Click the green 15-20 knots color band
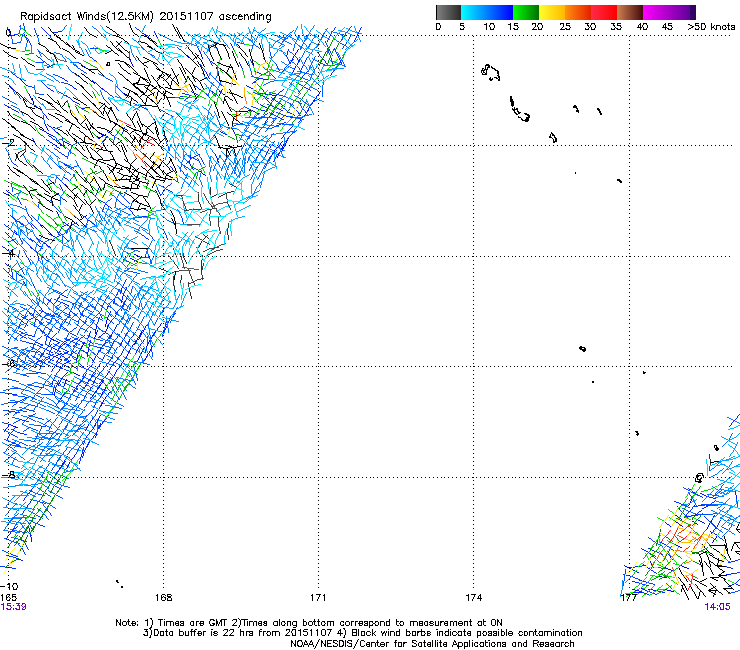 click(x=526, y=12)
